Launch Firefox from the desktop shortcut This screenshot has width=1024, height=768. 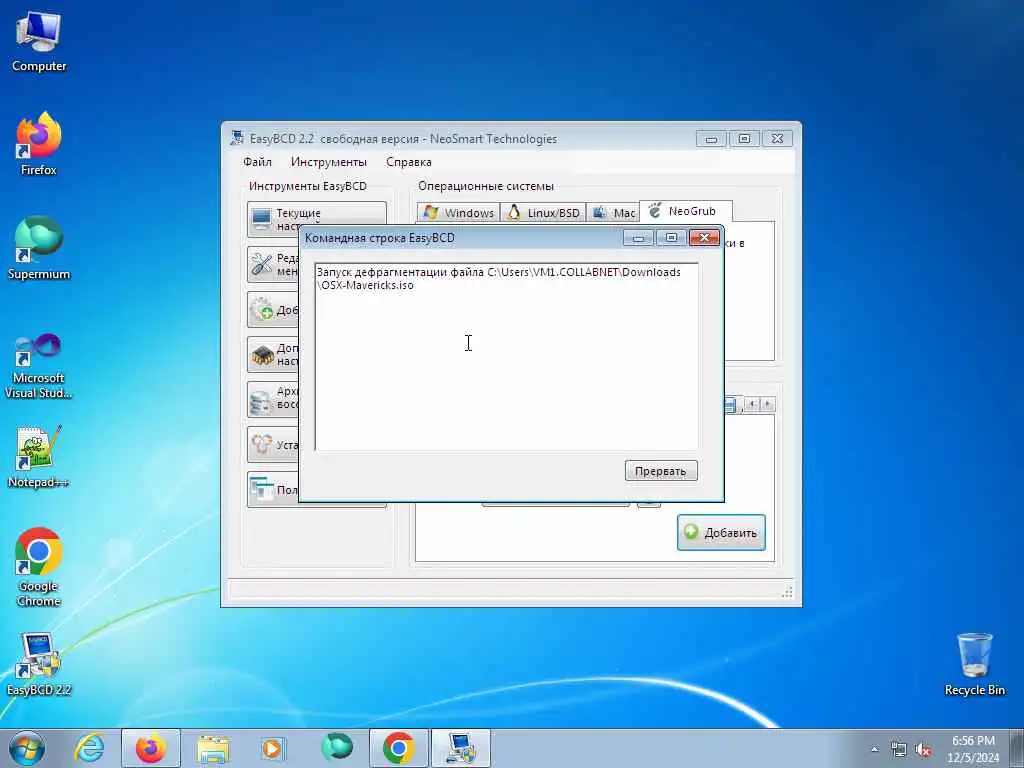[39, 144]
